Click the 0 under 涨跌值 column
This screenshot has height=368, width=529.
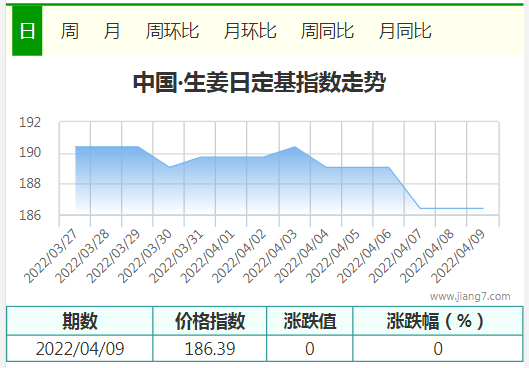(x=310, y=348)
